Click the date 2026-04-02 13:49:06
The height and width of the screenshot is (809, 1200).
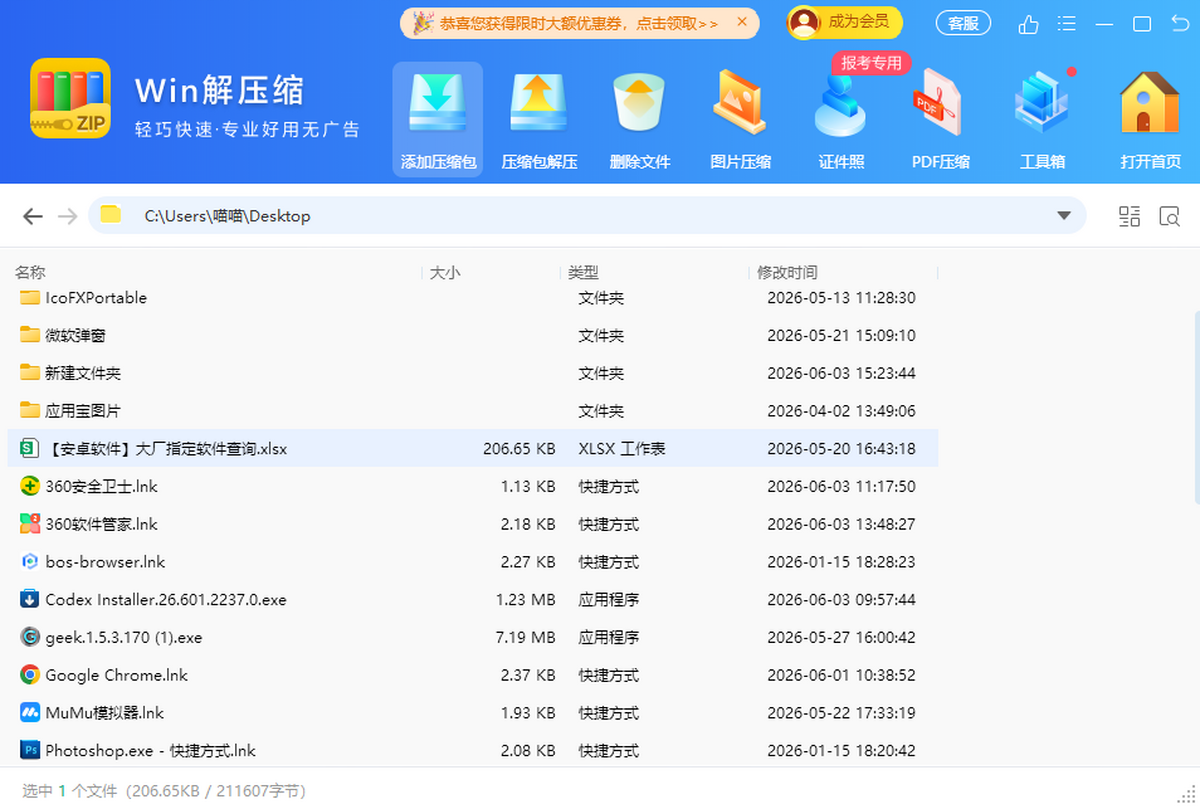[x=841, y=411]
